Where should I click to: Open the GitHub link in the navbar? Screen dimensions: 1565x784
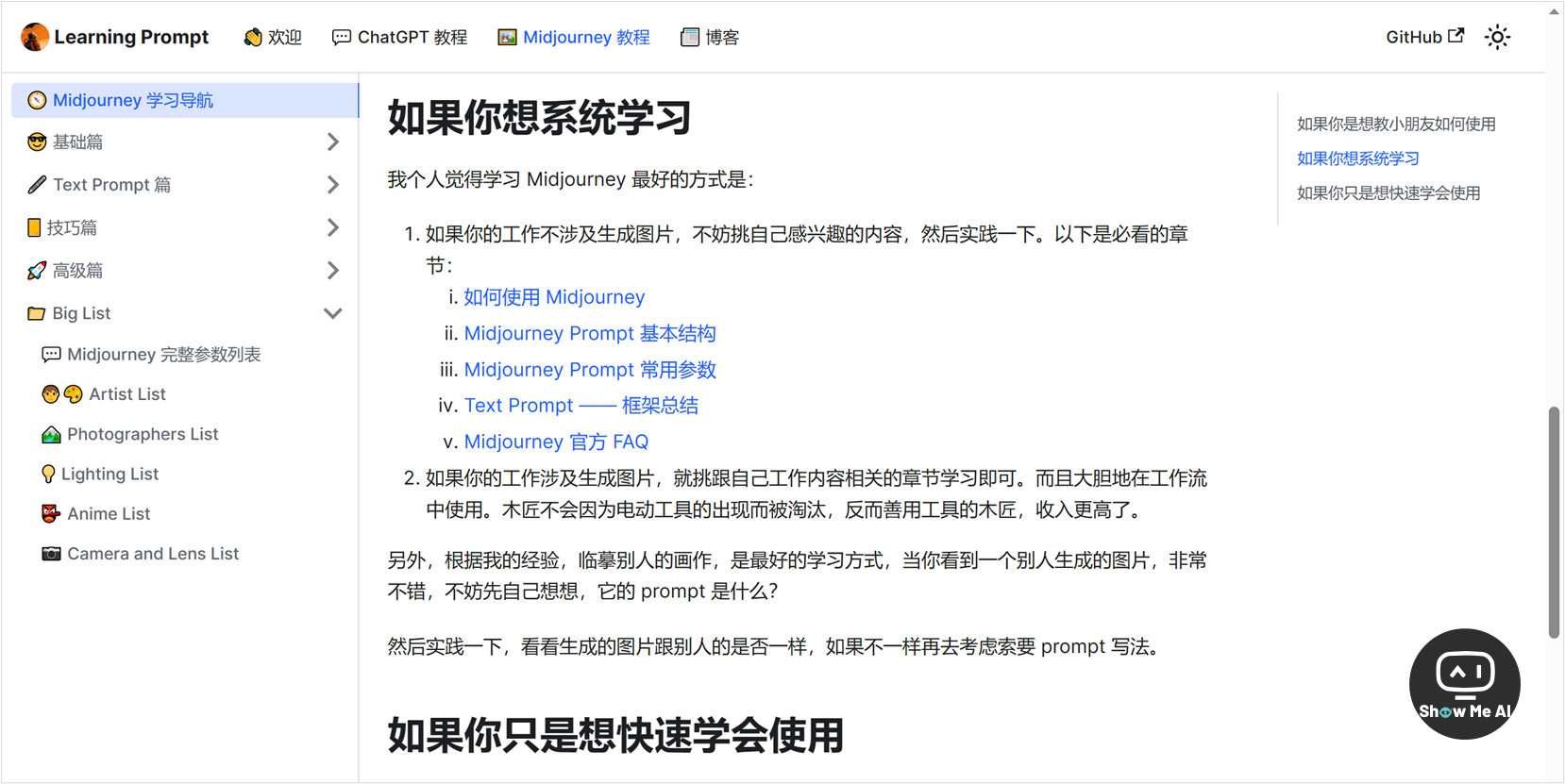tap(1425, 37)
